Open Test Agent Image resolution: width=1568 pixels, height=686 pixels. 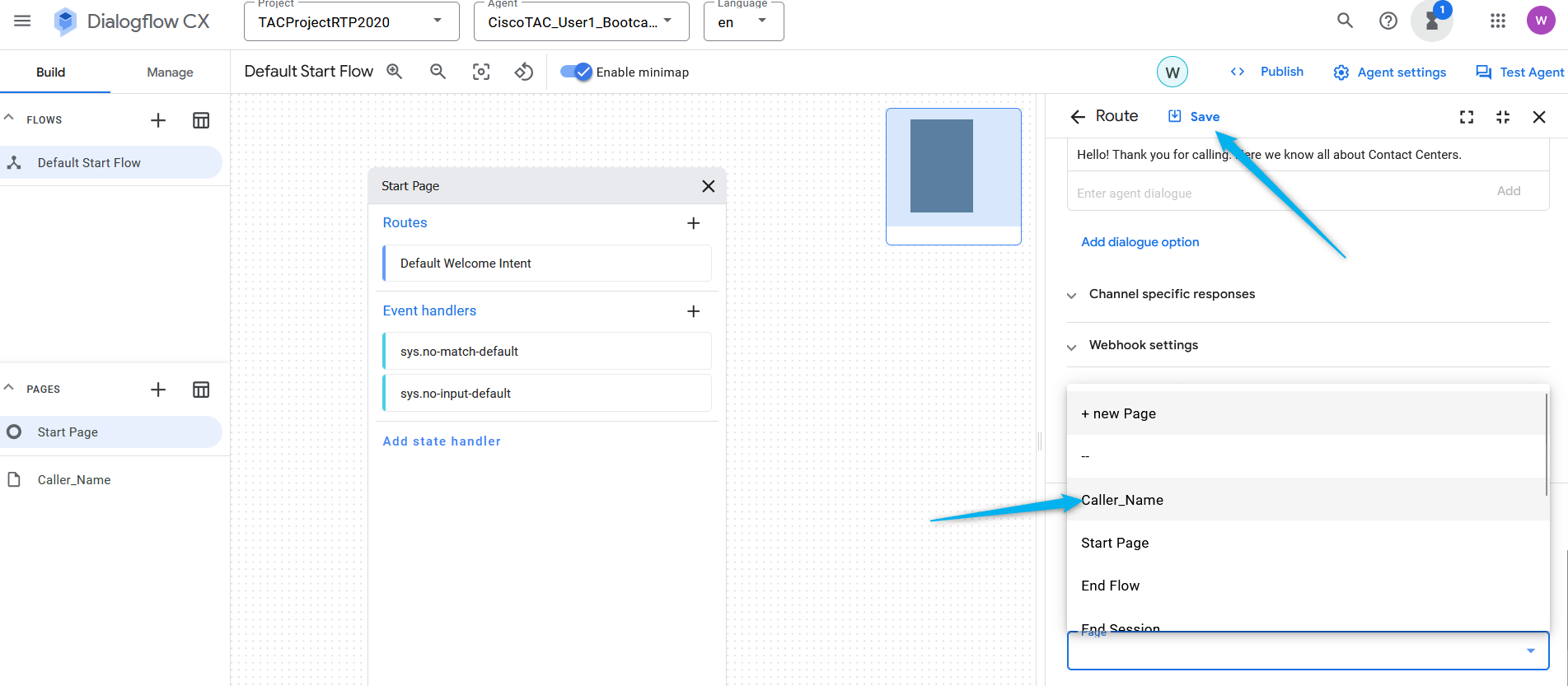tap(1519, 72)
